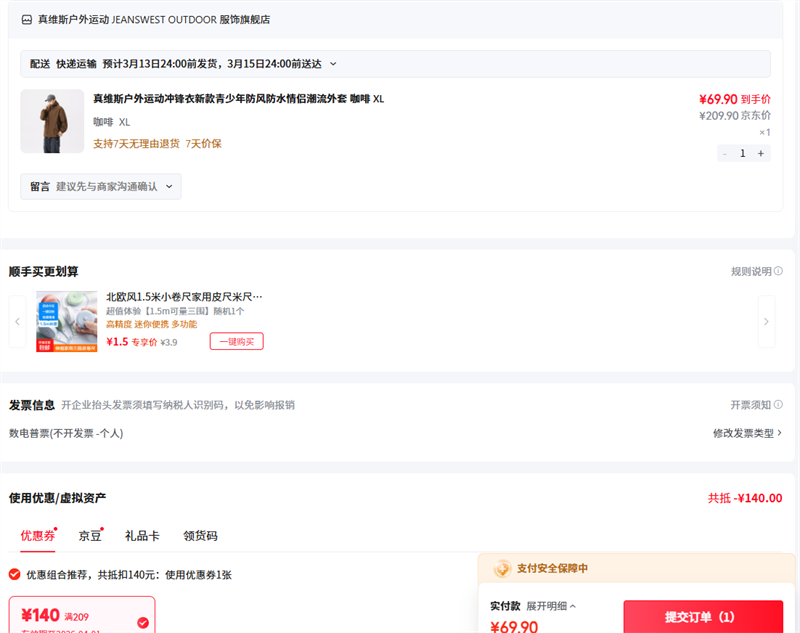This screenshot has height=633, width=800.
Task: Click the 数电普票(不开发票-个人) invoice text
Action: pos(66,434)
